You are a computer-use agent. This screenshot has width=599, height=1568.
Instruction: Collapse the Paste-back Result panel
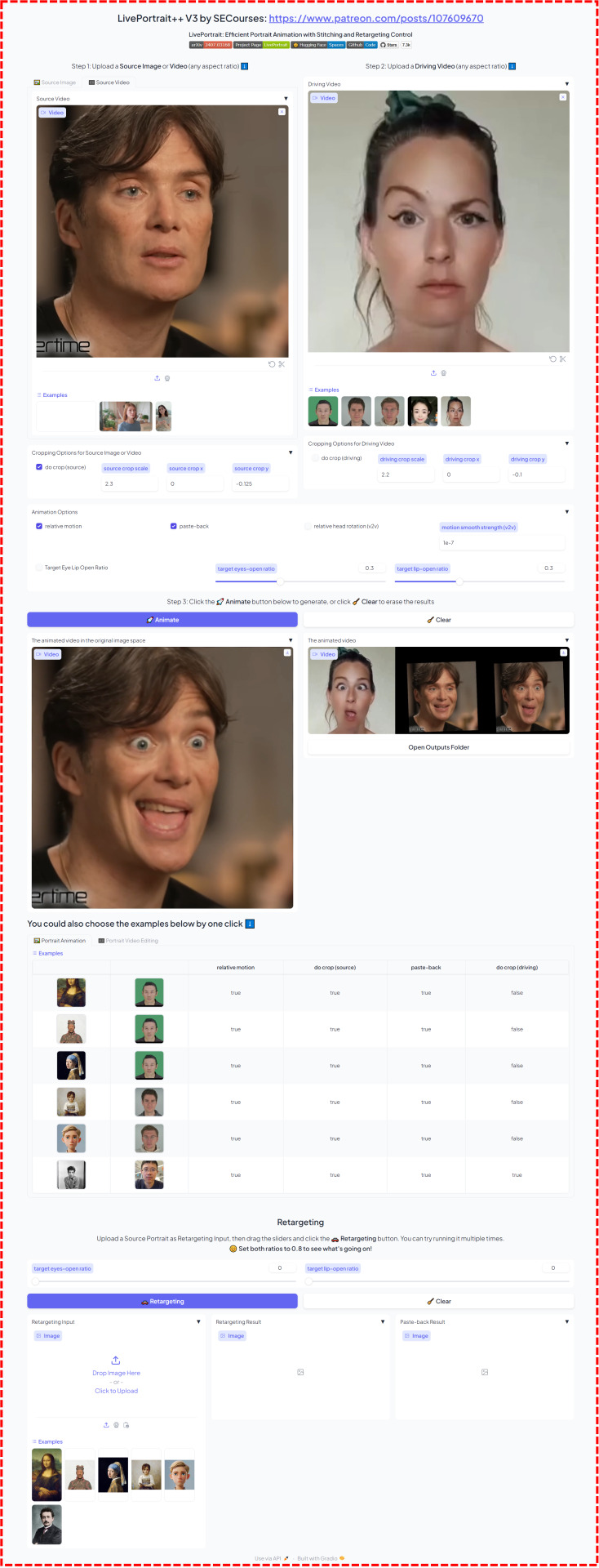pyautogui.click(x=567, y=1321)
